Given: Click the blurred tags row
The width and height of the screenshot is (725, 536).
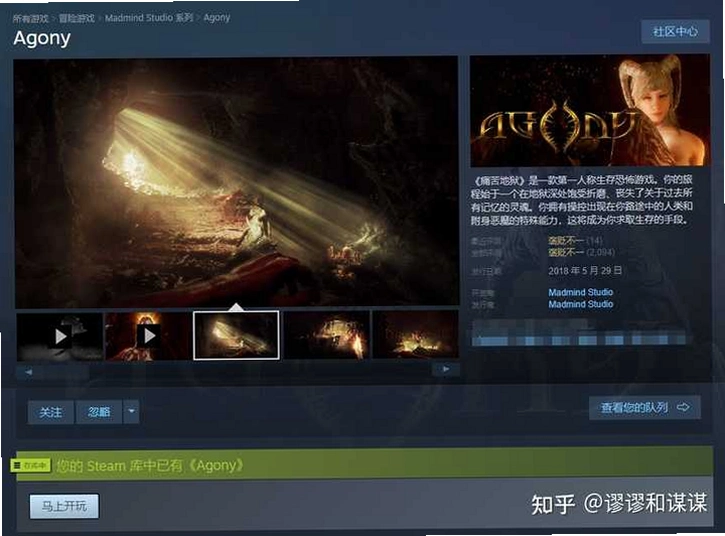Looking at the screenshot, I should [x=578, y=337].
